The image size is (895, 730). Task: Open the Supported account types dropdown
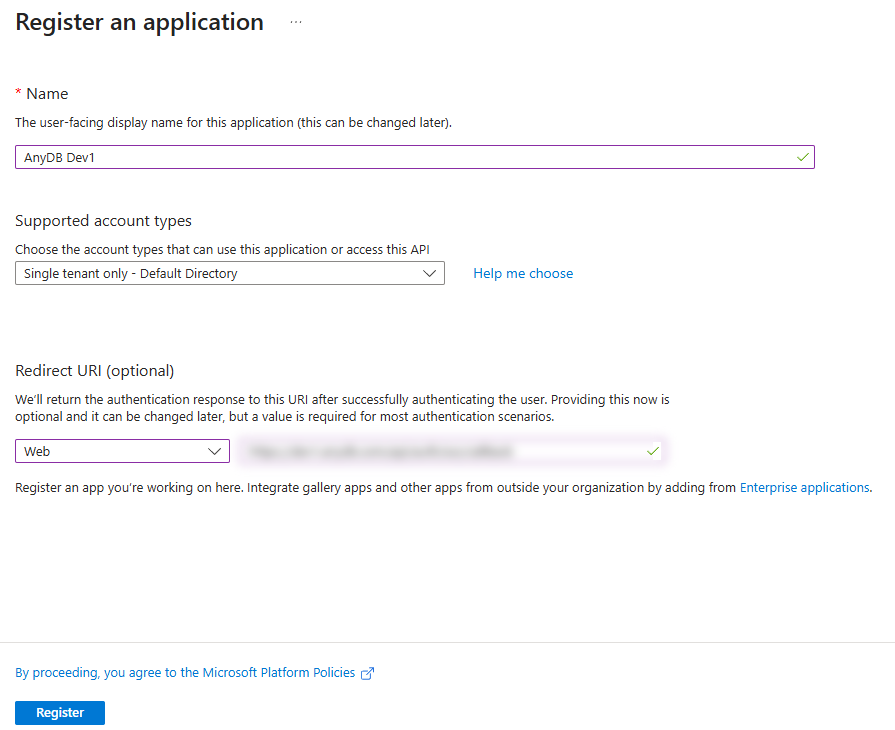tap(229, 273)
